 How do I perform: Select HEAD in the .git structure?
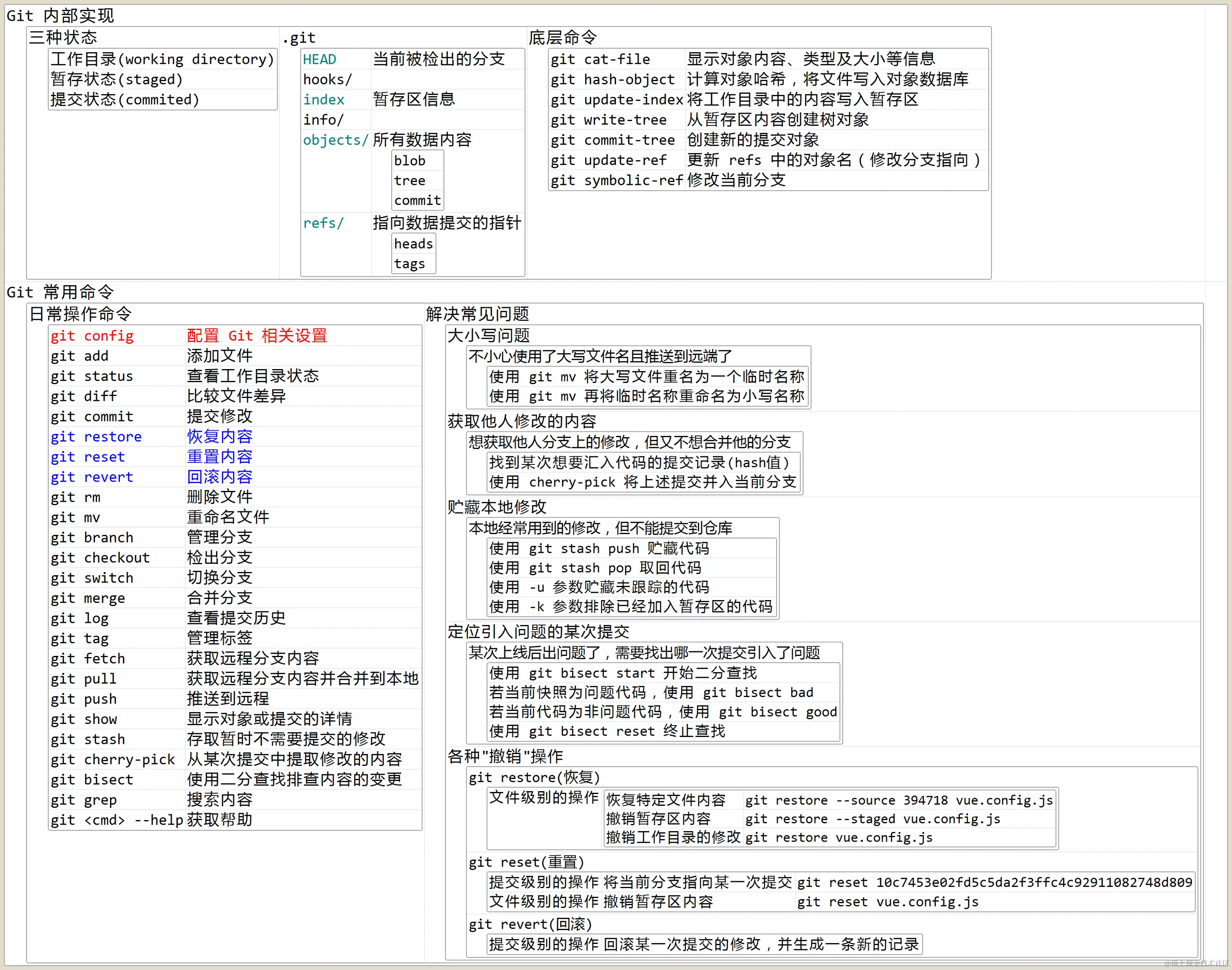pyautogui.click(x=319, y=59)
